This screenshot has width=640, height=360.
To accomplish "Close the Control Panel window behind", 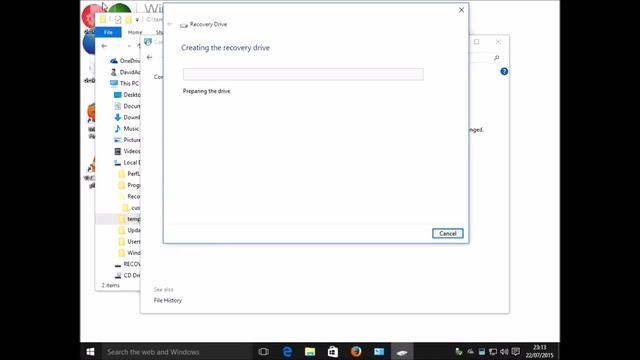I will [x=498, y=42].
